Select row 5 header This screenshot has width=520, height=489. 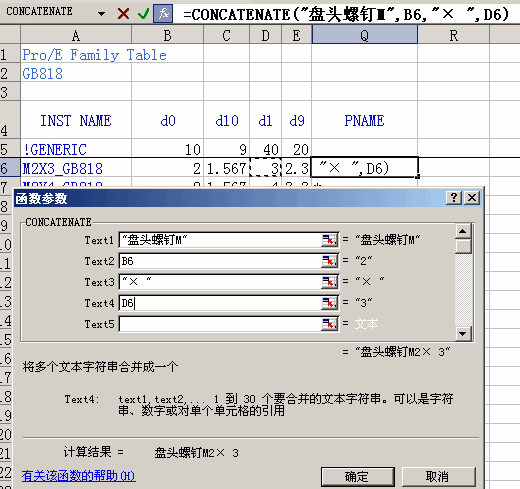pos(9,149)
